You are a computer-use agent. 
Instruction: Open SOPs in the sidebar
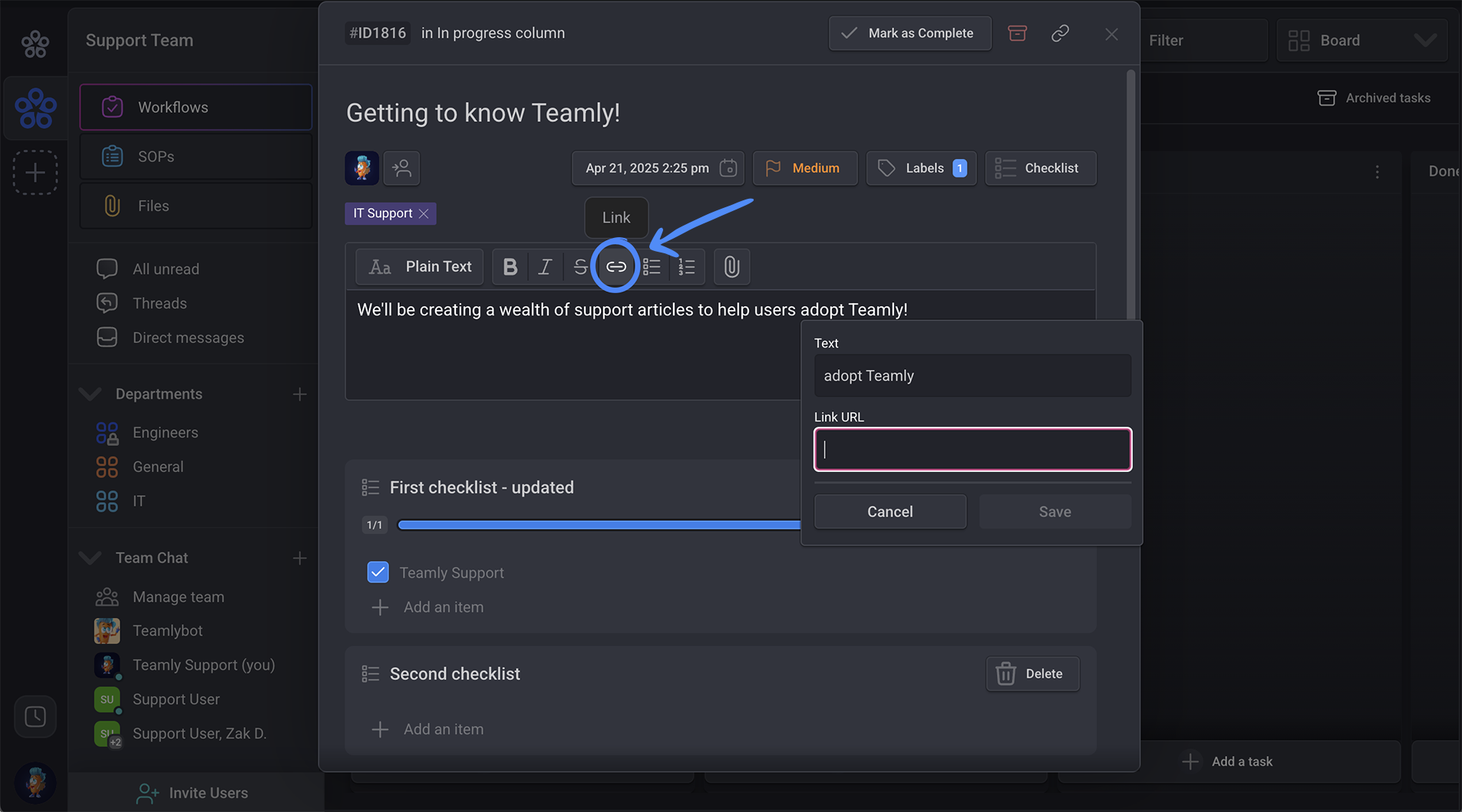pos(196,157)
